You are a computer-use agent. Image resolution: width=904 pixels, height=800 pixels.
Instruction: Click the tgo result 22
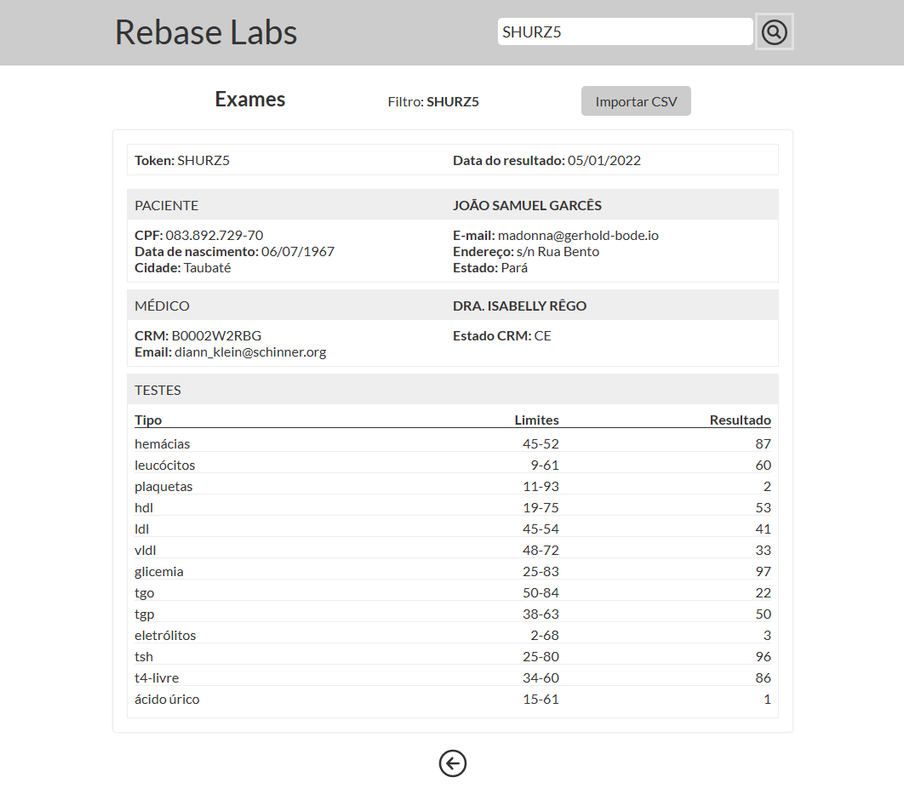[763, 593]
